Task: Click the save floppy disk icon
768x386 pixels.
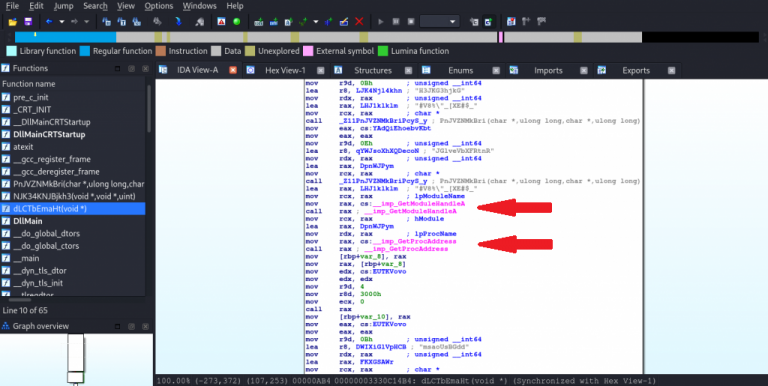Action: tap(28, 22)
